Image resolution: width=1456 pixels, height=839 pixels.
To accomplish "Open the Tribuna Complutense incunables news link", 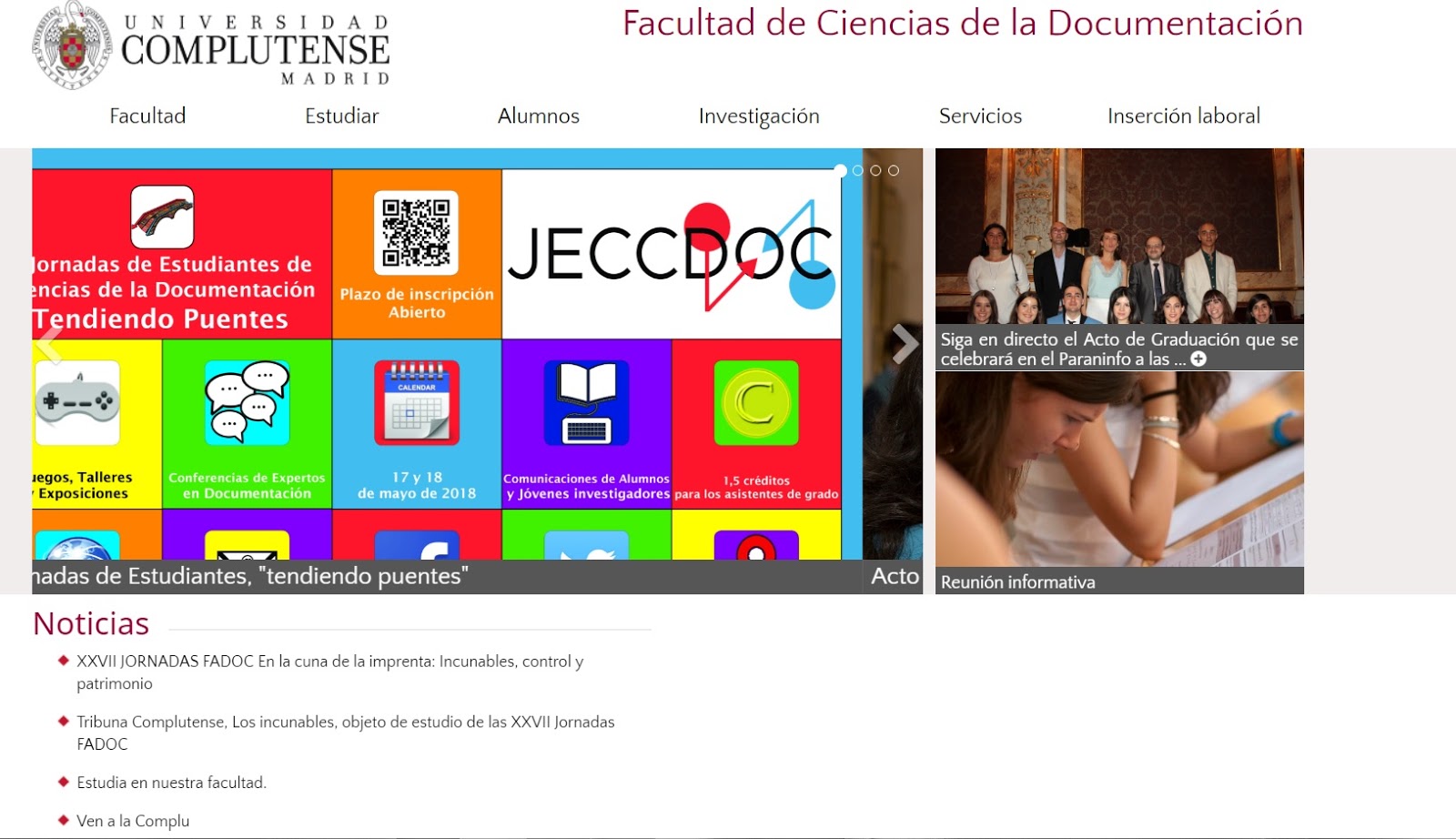I will tap(346, 733).
